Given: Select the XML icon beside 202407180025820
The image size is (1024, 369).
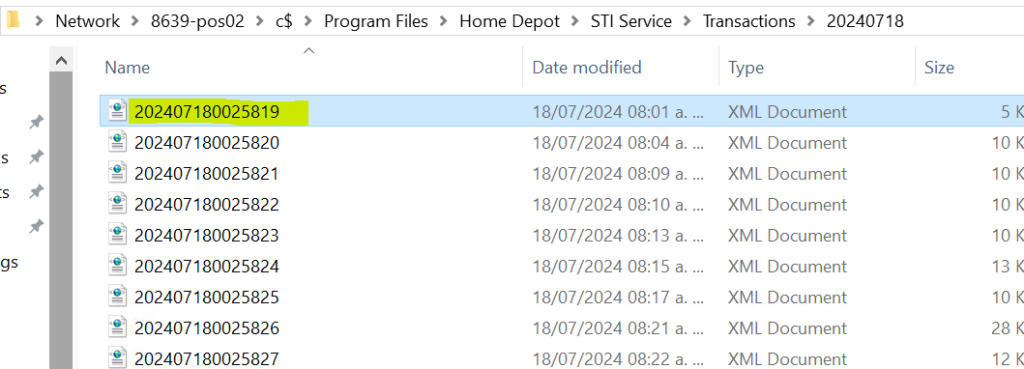Looking at the screenshot, I should click(118, 142).
